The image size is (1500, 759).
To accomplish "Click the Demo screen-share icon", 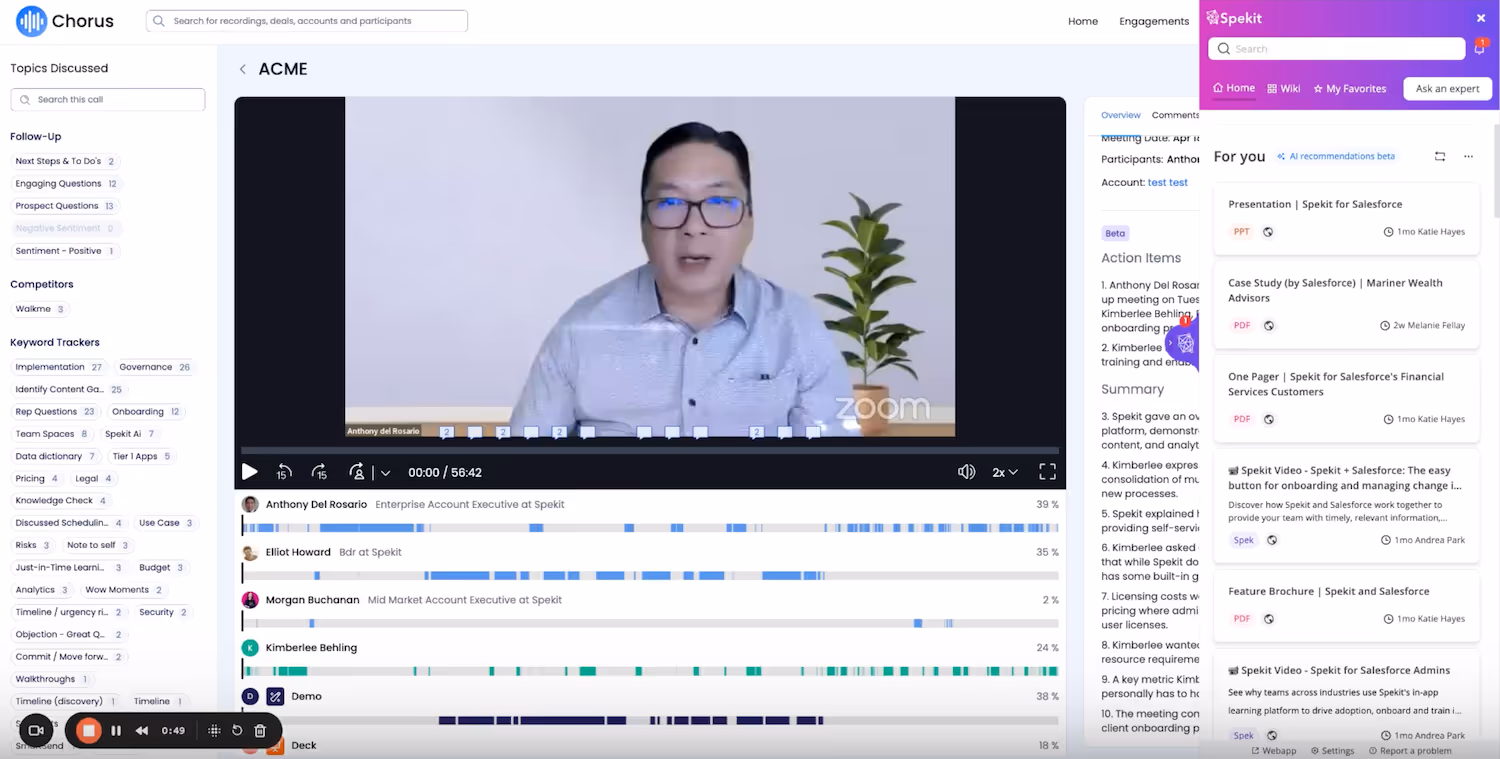I will pyautogui.click(x=275, y=696).
